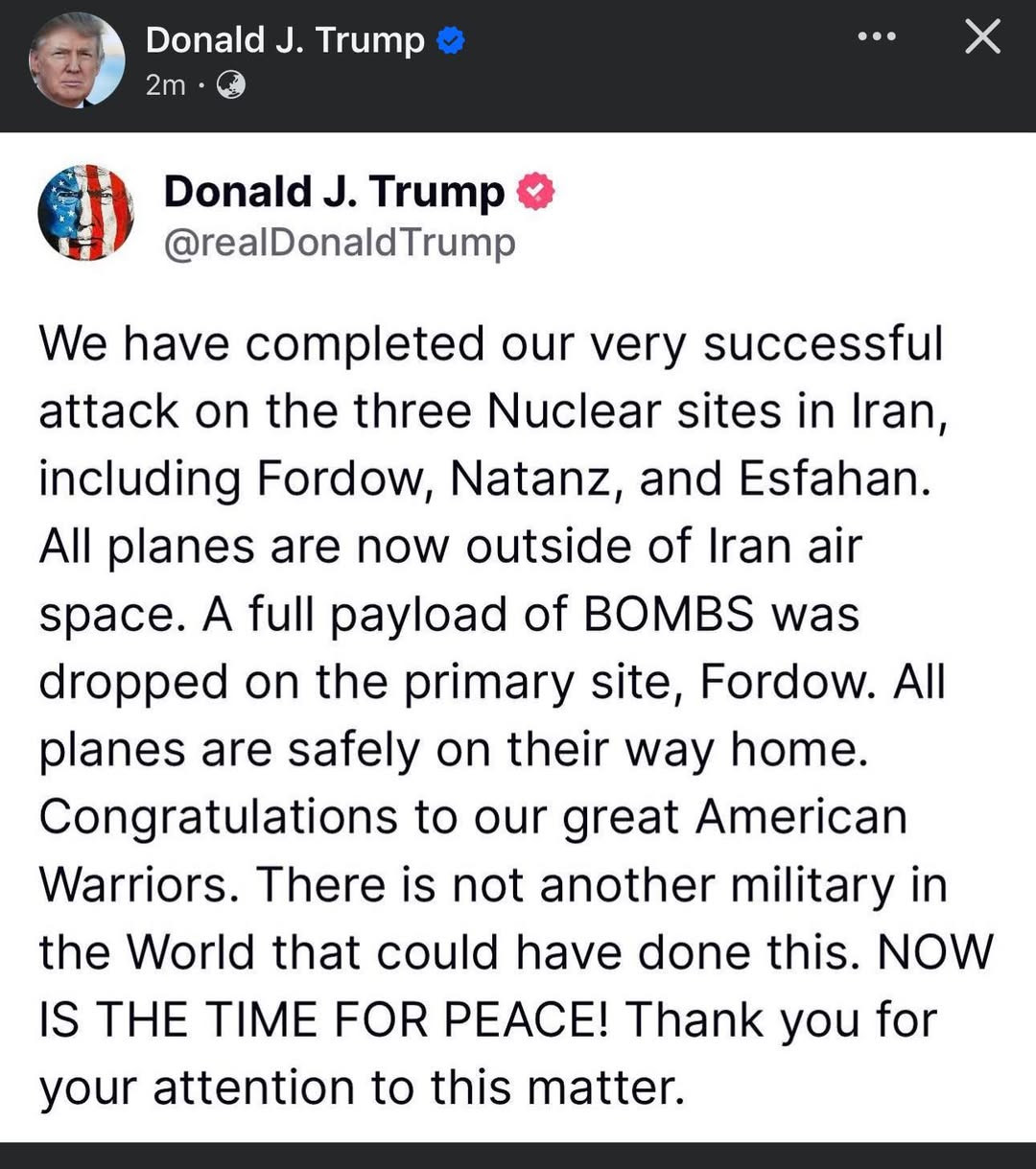
Task: Click the globe public-audience icon
Action: (x=231, y=85)
